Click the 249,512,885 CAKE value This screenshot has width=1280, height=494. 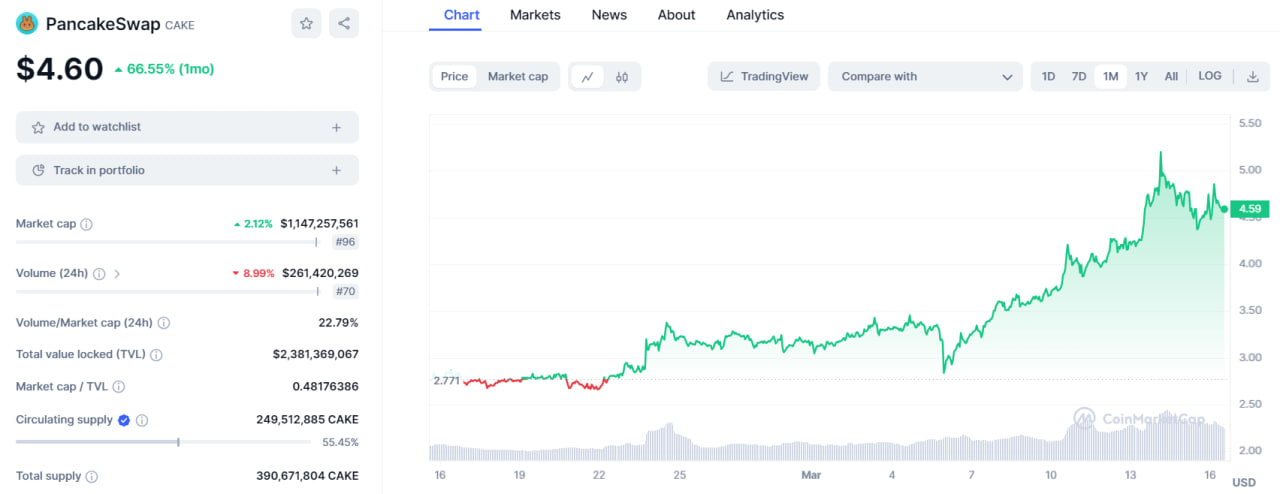coord(307,420)
